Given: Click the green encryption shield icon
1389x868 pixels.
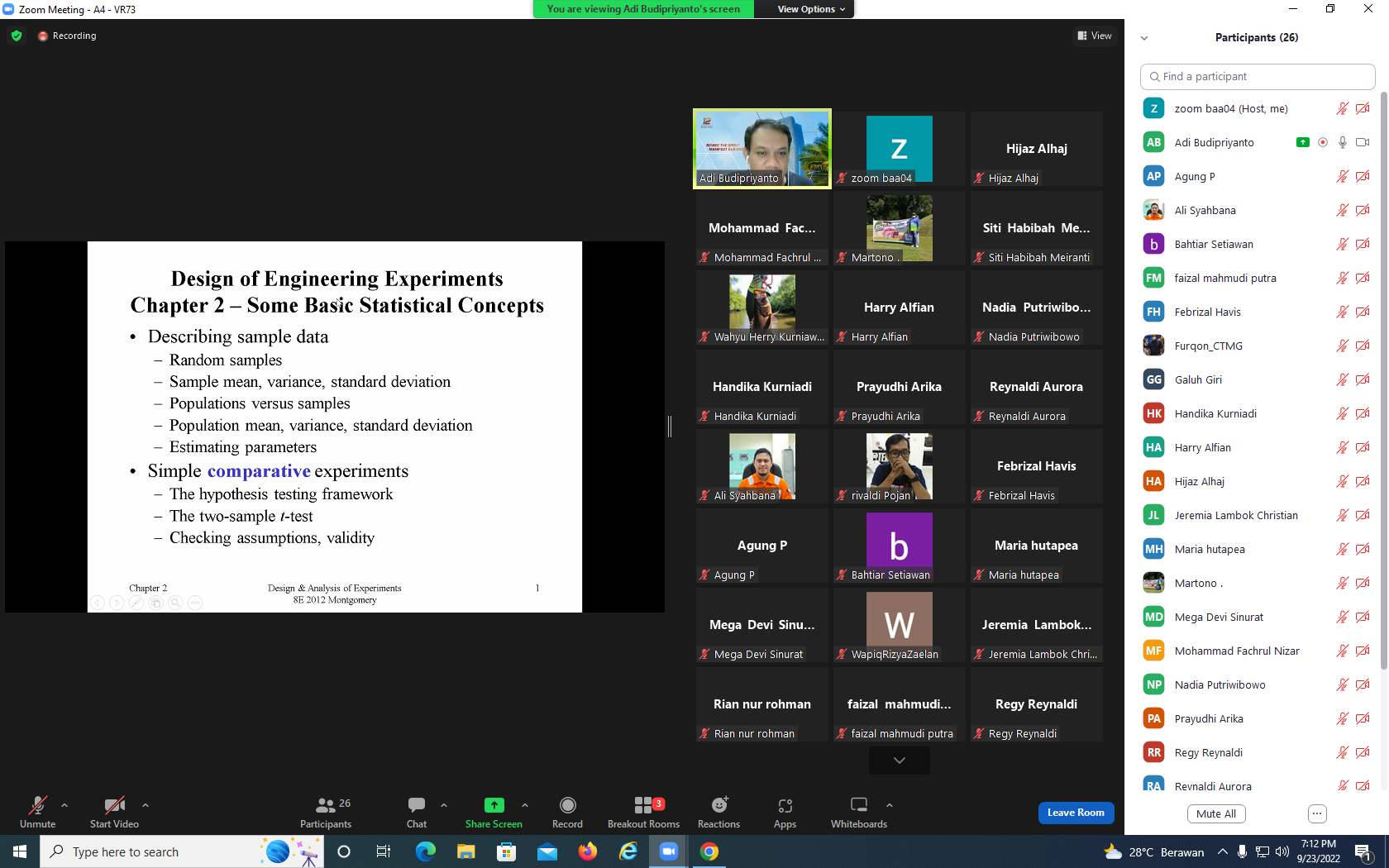Looking at the screenshot, I should pyautogui.click(x=17, y=36).
